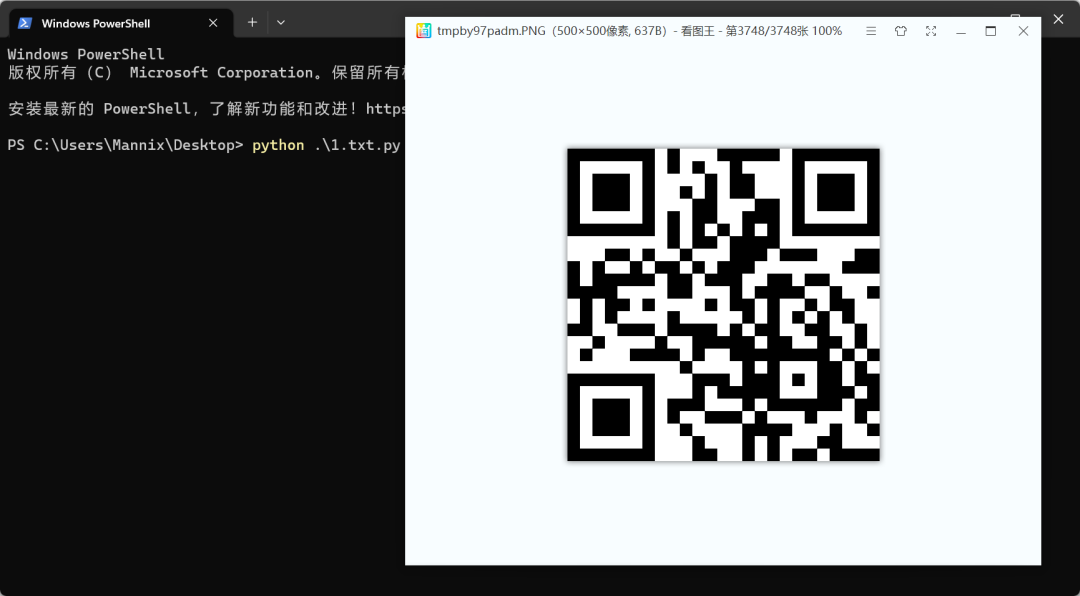Open the image viewer hamburger menu

pos(871,31)
